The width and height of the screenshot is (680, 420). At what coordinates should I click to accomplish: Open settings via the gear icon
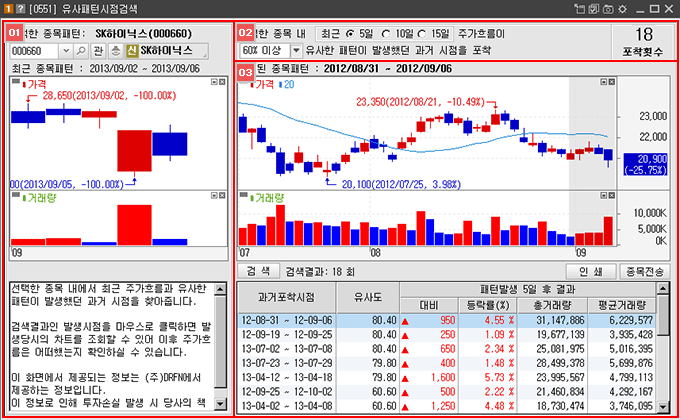(x=622, y=9)
